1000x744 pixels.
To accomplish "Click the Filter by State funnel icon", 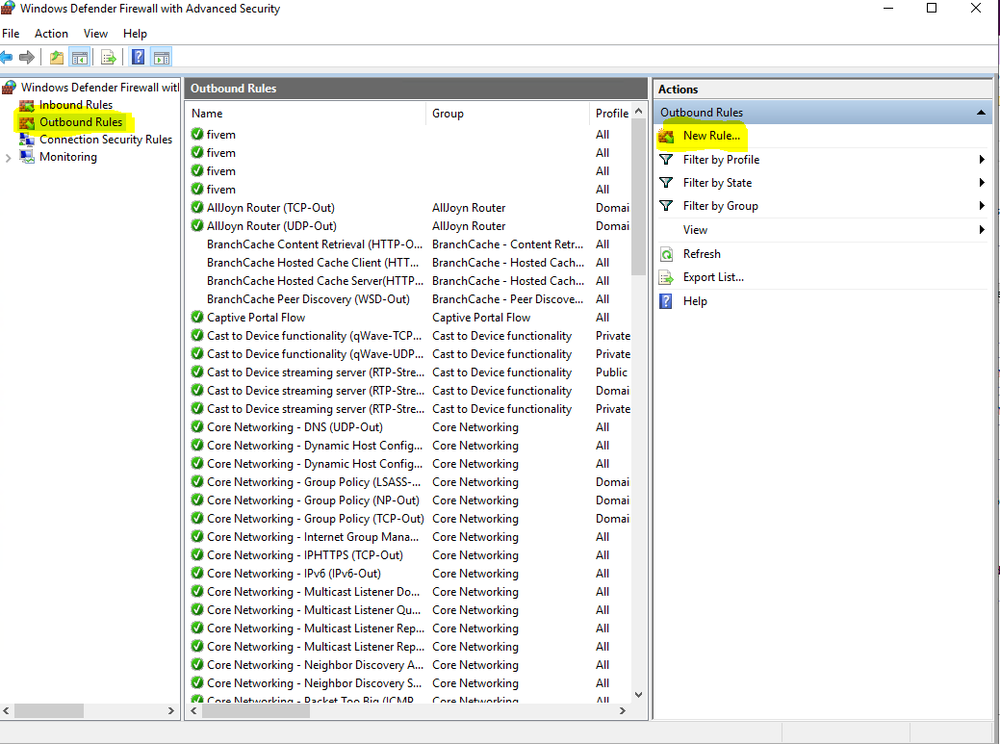I will pyautogui.click(x=666, y=182).
